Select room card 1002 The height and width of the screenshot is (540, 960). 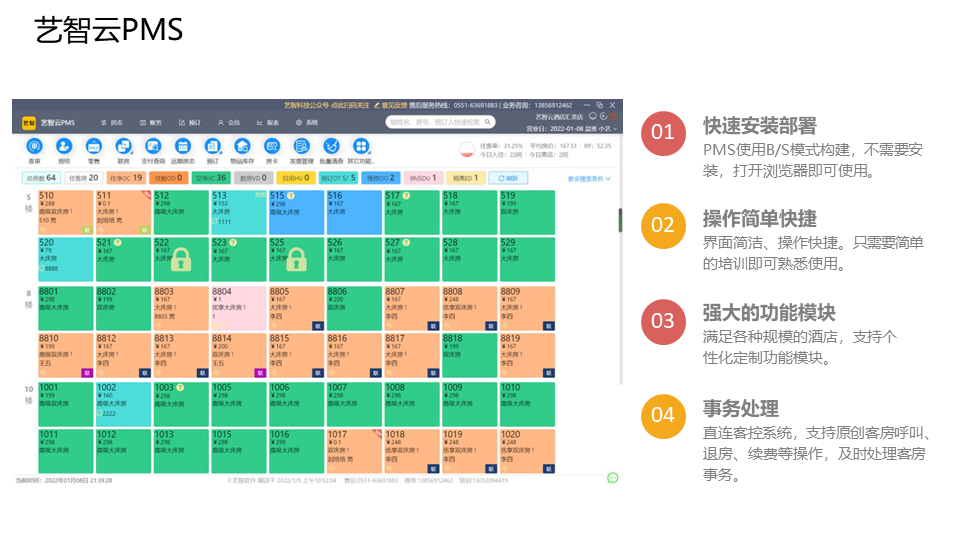tap(123, 404)
